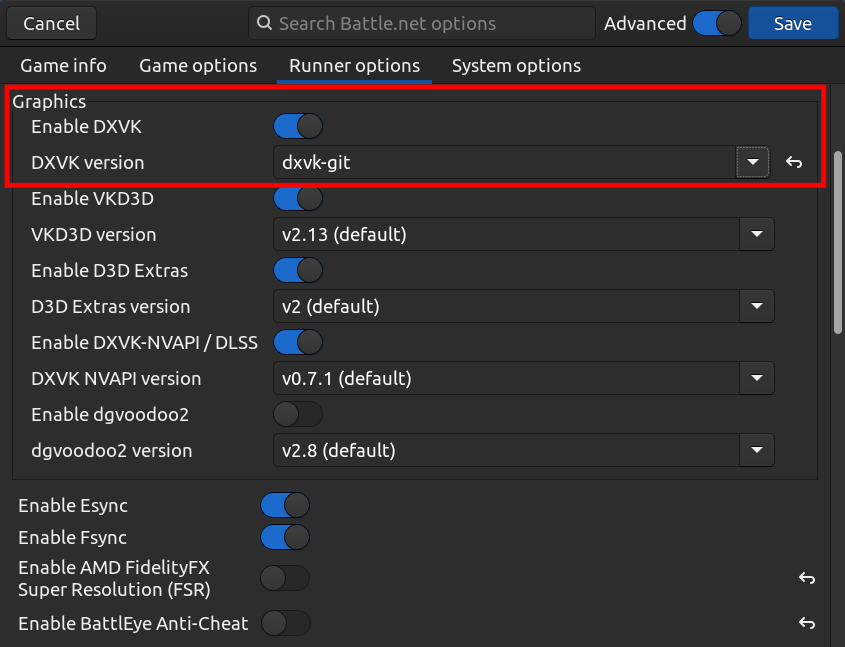The image size is (845, 647).
Task: Disable the VKD3D toggle
Action: pos(298,199)
